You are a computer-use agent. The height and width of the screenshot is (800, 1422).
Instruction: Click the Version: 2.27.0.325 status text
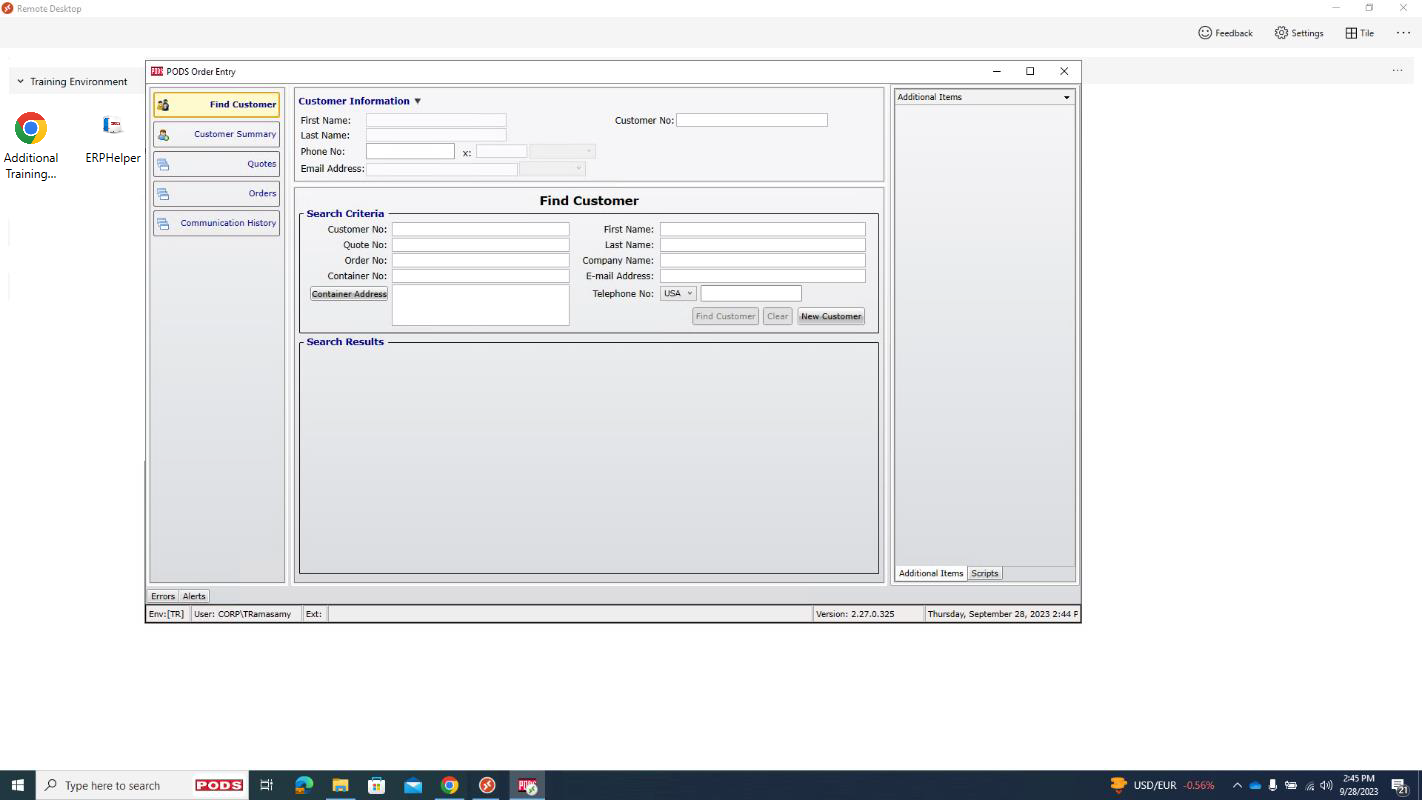click(855, 614)
